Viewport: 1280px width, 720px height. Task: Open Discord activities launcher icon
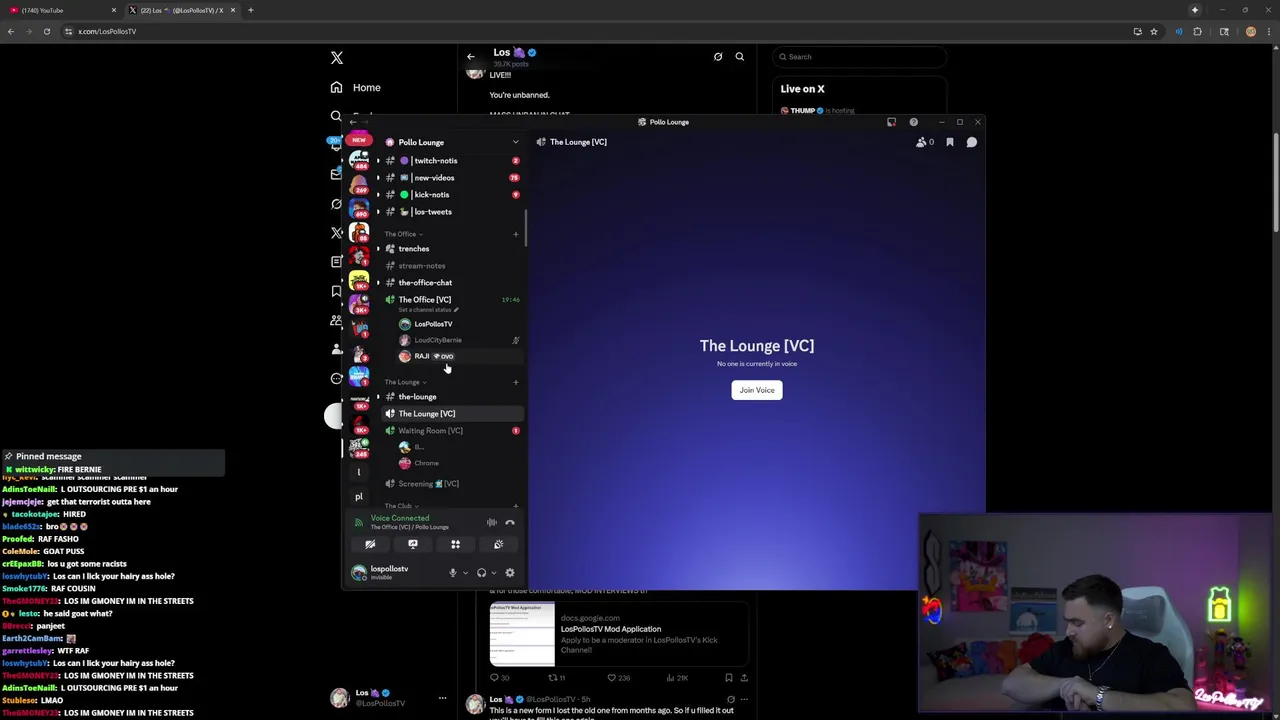tap(455, 544)
